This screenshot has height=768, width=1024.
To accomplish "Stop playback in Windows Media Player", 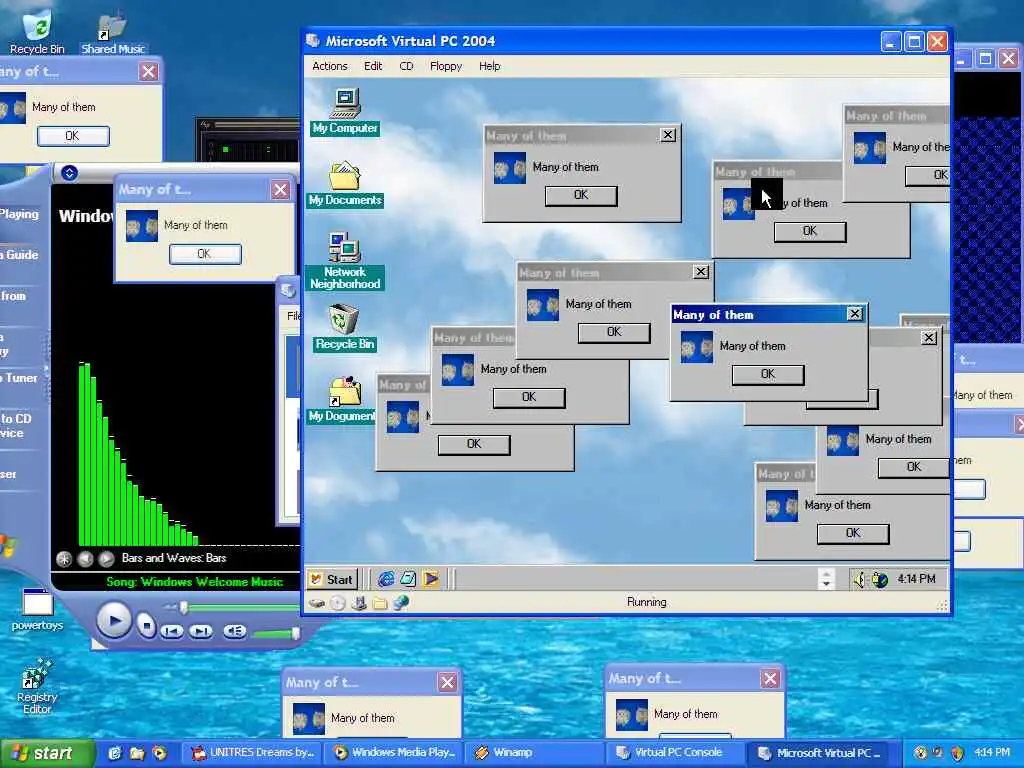I will point(146,627).
